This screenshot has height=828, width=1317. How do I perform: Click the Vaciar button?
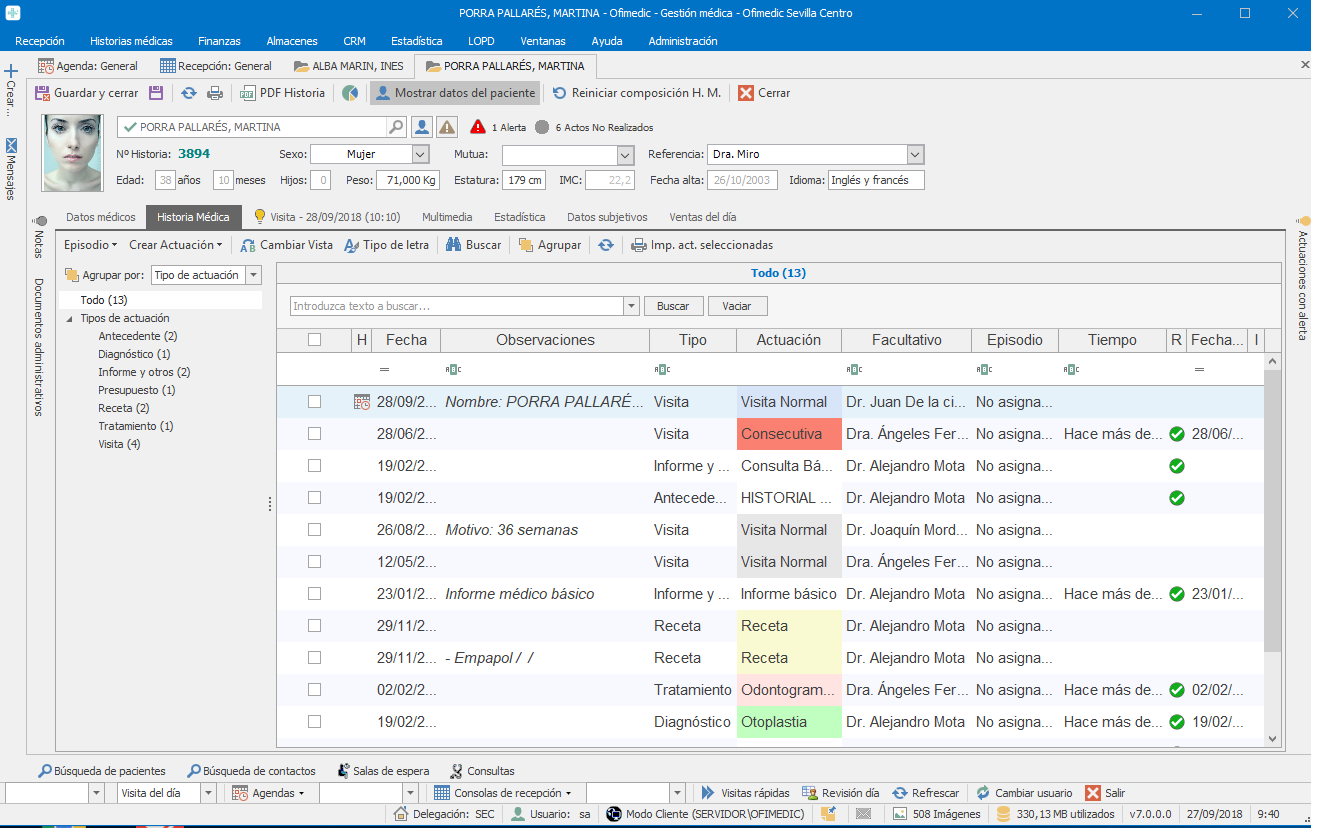738,306
